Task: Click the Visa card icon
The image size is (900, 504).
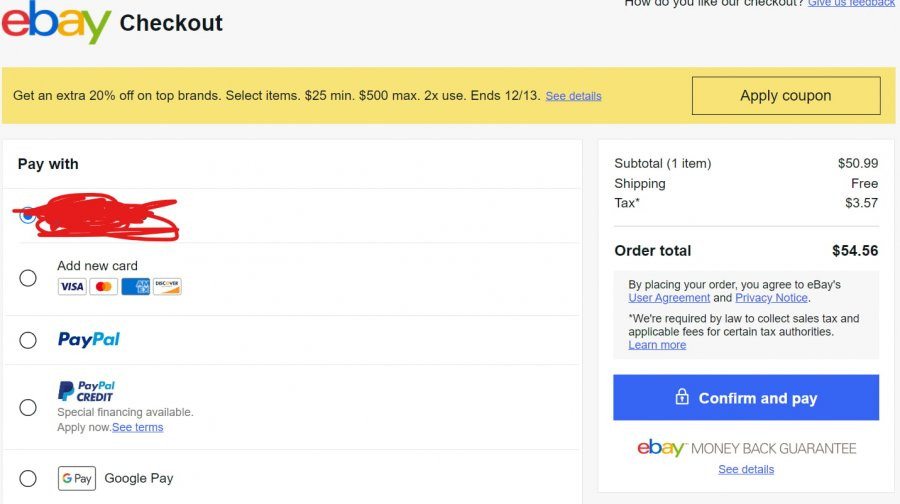Action: (x=72, y=286)
